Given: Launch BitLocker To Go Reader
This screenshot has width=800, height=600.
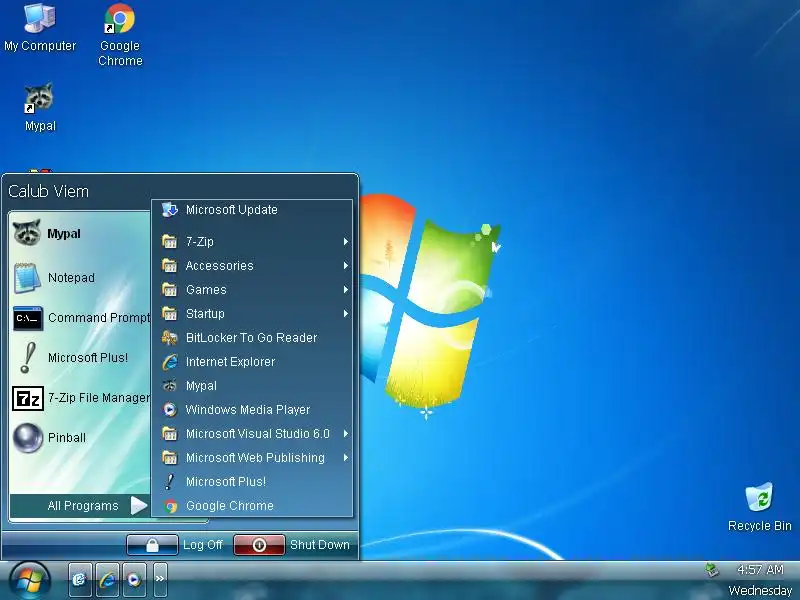Looking at the screenshot, I should coord(252,338).
